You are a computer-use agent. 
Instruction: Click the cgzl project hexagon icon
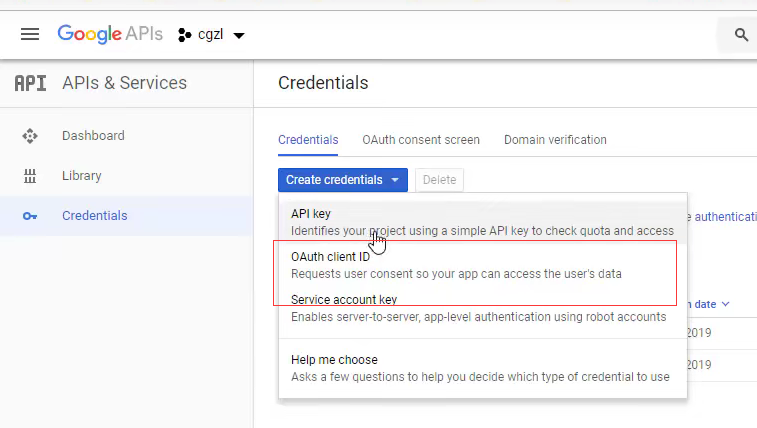(x=184, y=35)
